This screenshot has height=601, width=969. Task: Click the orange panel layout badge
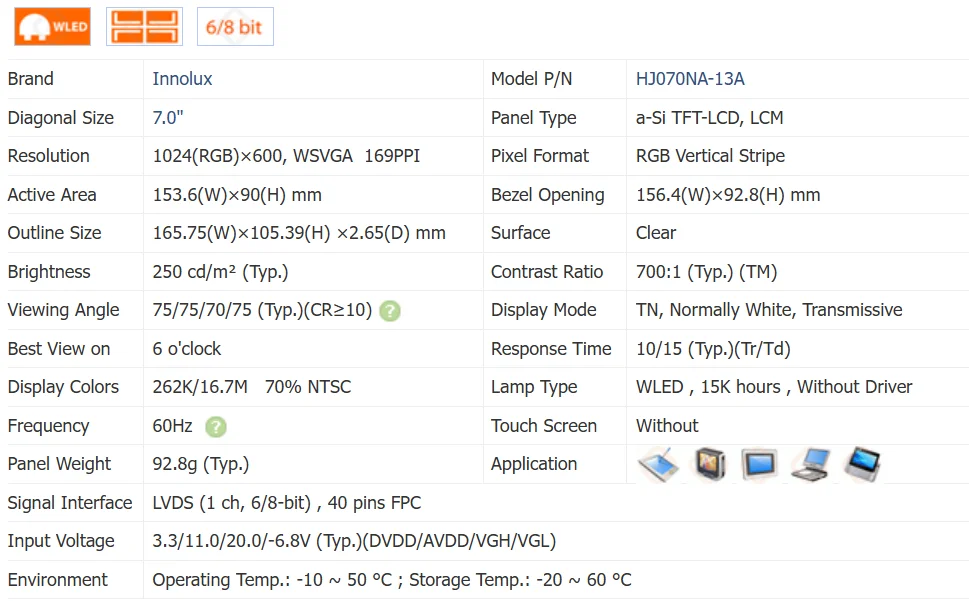(145, 27)
